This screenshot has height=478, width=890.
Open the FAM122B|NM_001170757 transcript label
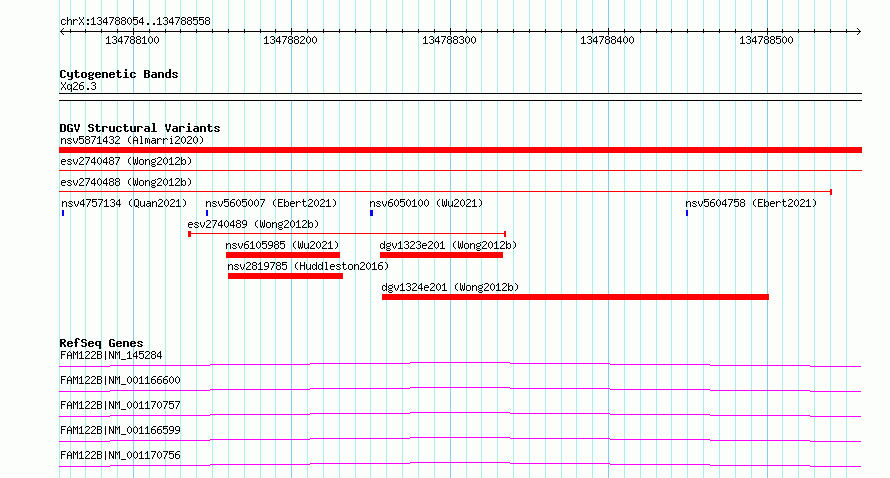pos(120,405)
